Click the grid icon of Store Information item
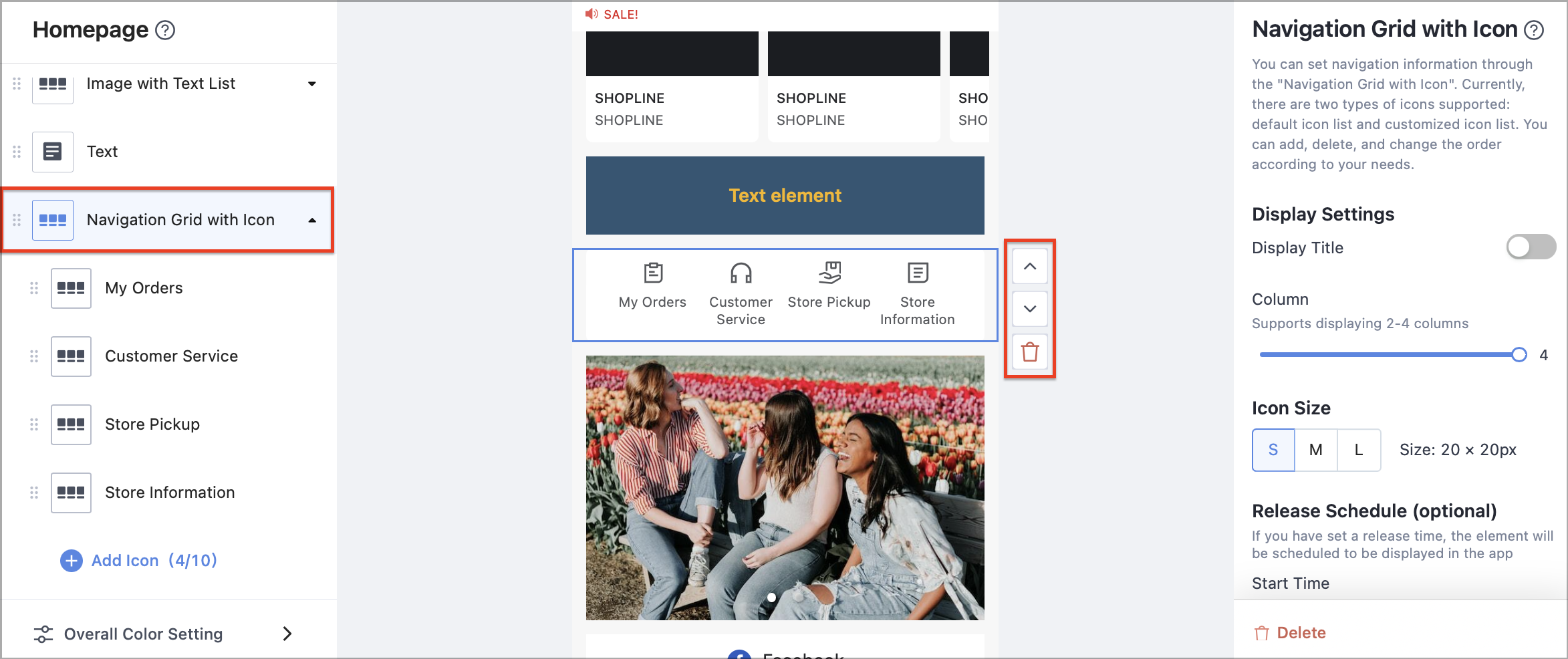The width and height of the screenshot is (1568, 659). click(71, 493)
